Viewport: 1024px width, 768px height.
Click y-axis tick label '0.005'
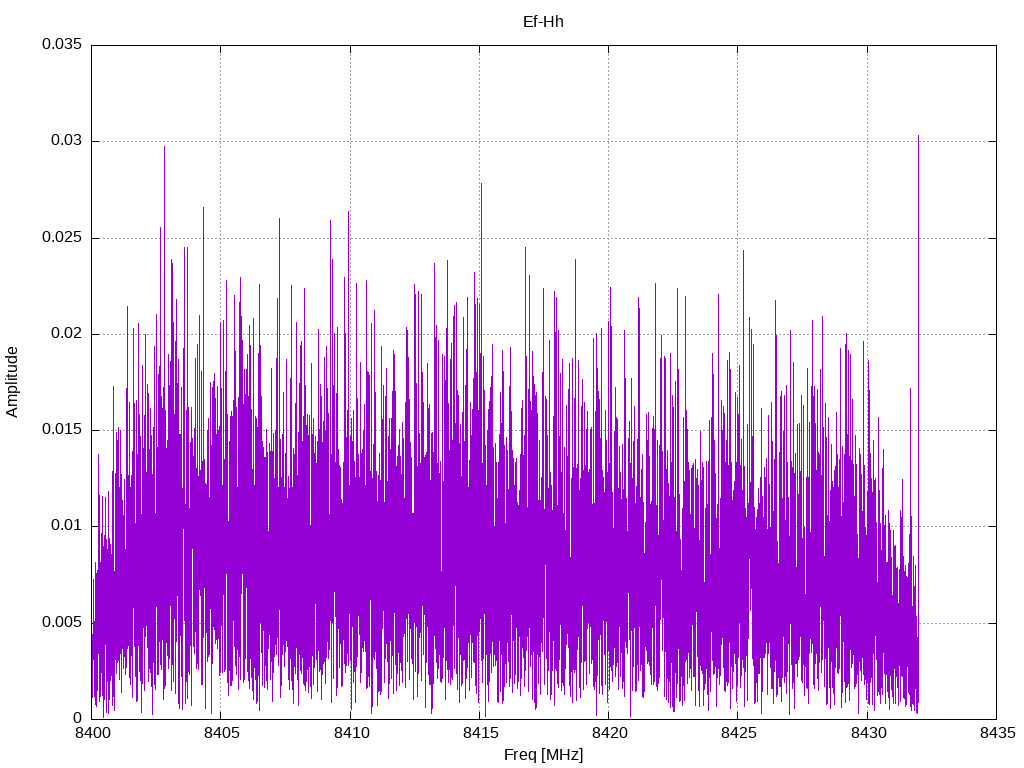coord(62,622)
